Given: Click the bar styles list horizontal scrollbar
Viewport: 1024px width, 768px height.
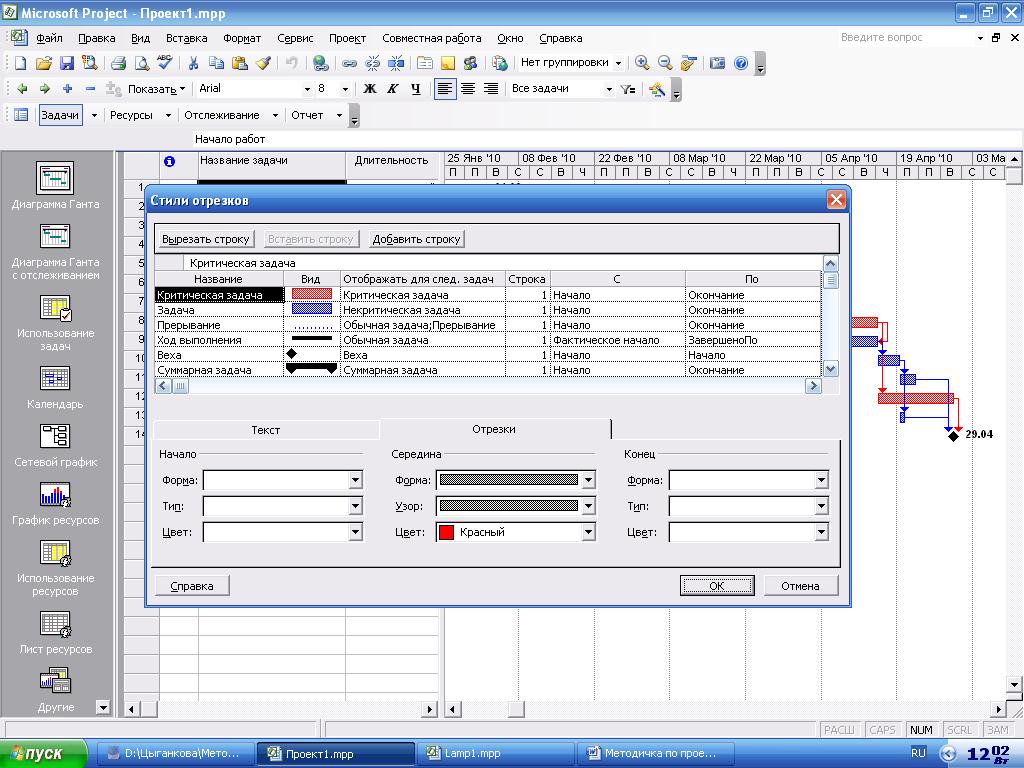Looking at the screenshot, I should (x=488, y=386).
